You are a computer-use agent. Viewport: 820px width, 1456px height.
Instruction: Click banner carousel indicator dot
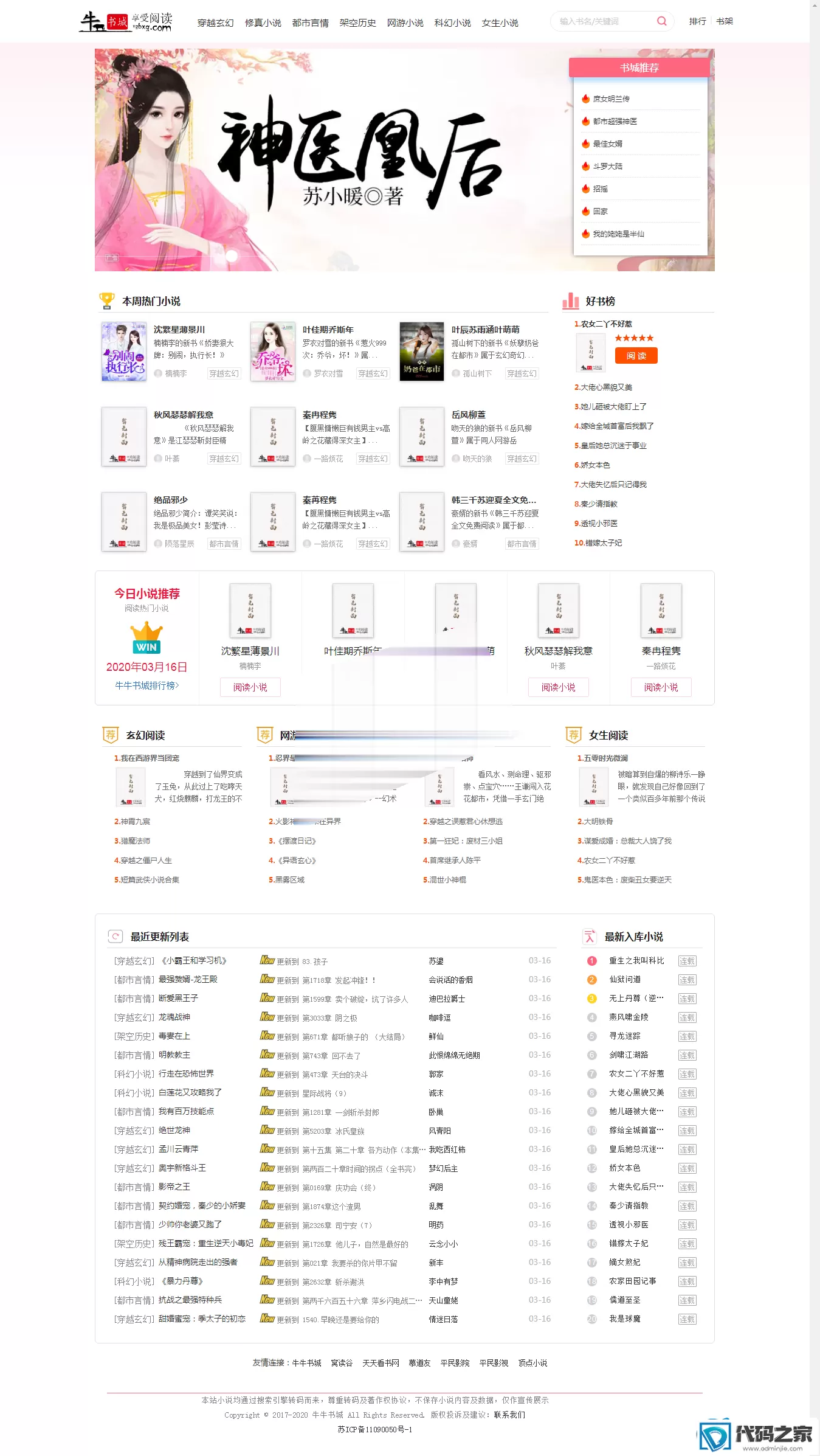tap(231, 255)
